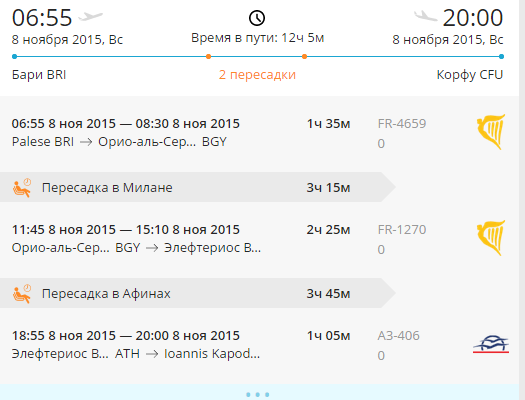This screenshot has height=400, width=525.
Task: Click the Ryanair harp logo for FR-4659
Action: [x=491, y=132]
